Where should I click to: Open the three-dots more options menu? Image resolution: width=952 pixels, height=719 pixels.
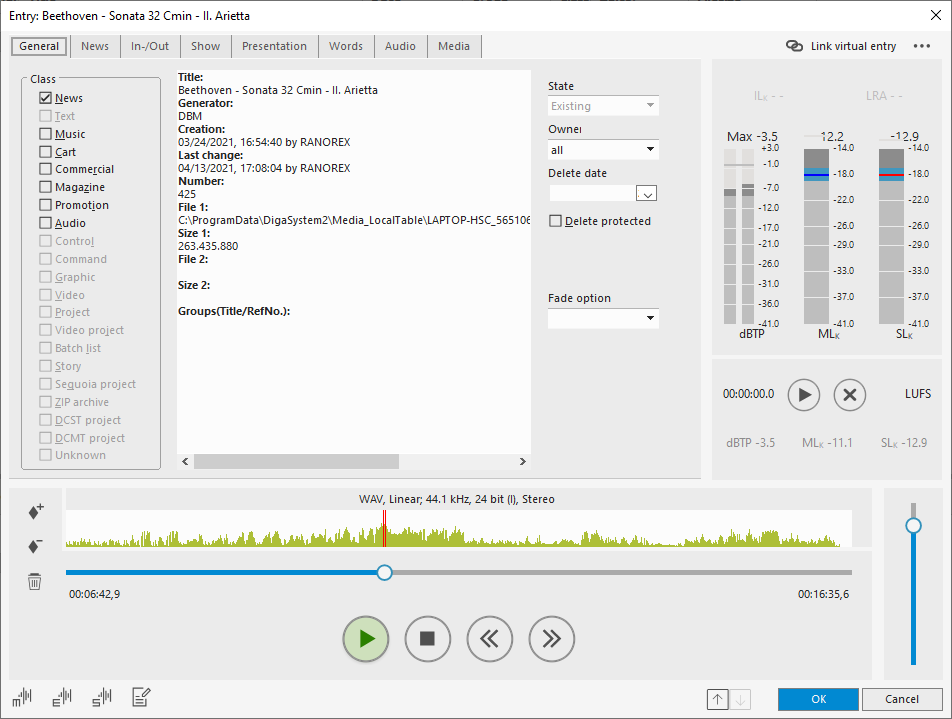(x=922, y=46)
